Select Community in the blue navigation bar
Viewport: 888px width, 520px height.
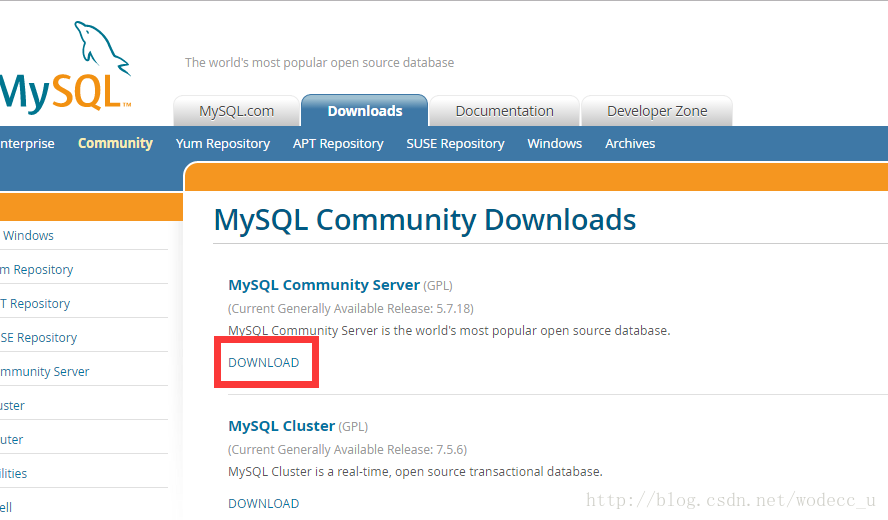click(115, 143)
